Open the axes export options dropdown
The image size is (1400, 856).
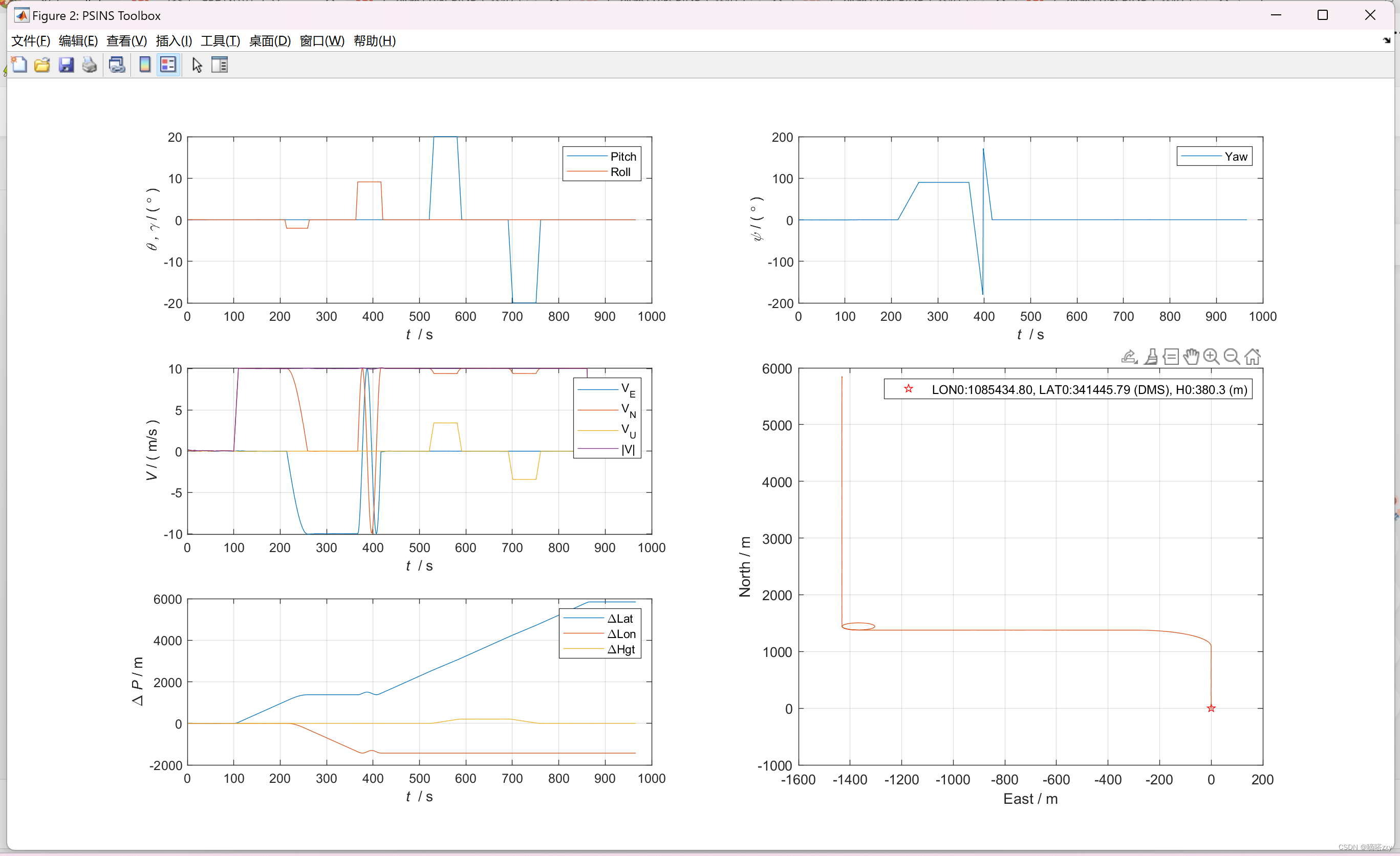pyautogui.click(x=1129, y=356)
